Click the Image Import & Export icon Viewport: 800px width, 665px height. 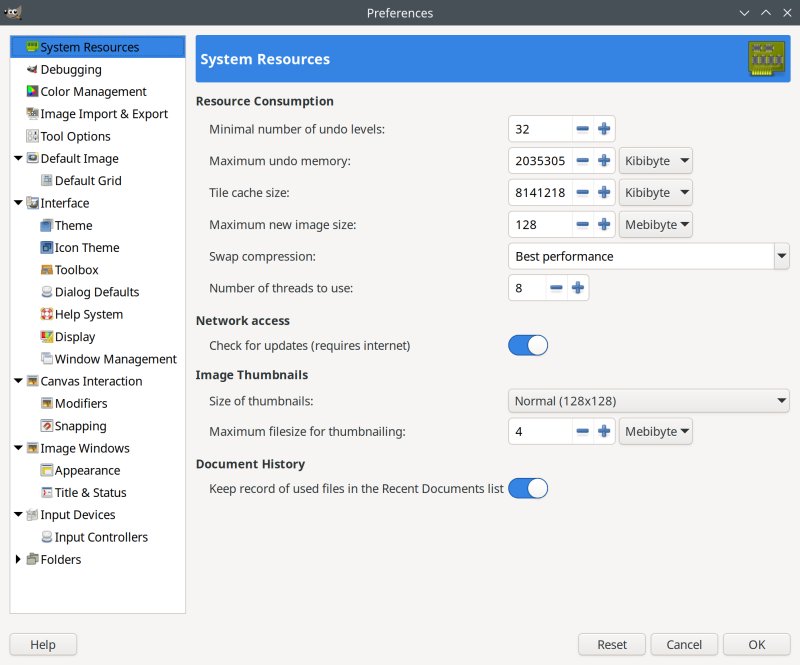32,114
